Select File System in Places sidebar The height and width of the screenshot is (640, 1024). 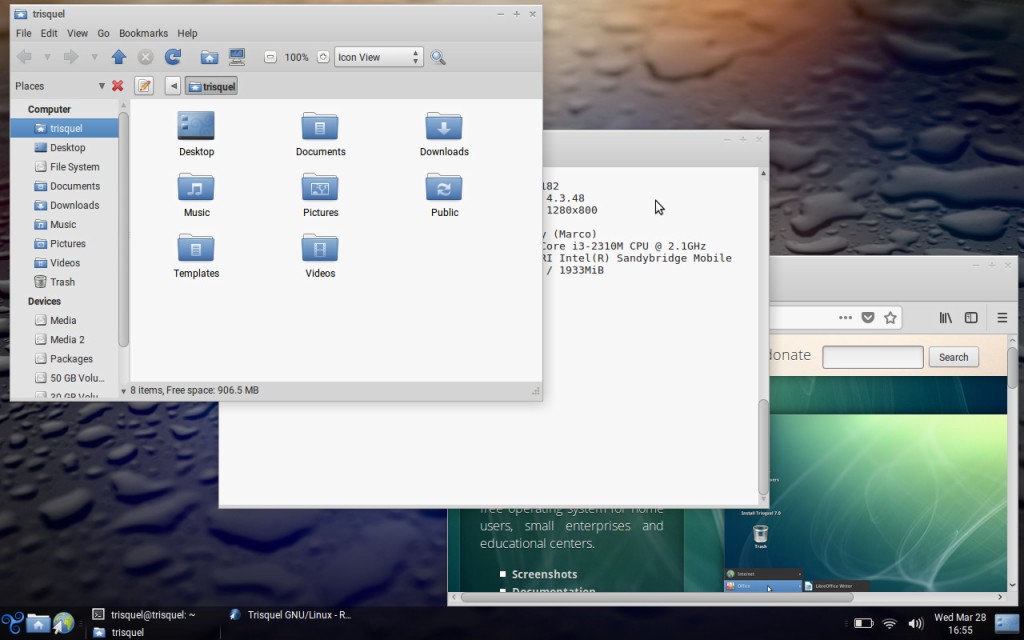[74, 167]
